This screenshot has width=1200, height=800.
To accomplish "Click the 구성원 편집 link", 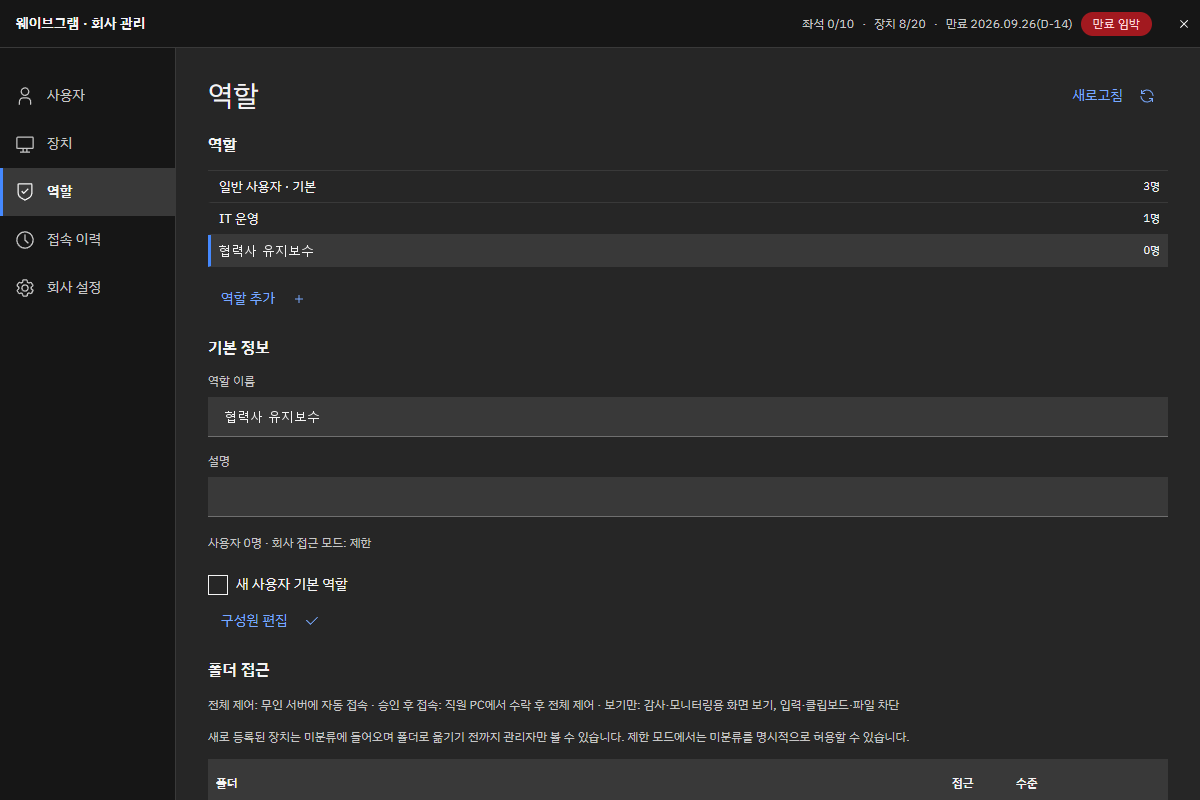I will pos(254,621).
